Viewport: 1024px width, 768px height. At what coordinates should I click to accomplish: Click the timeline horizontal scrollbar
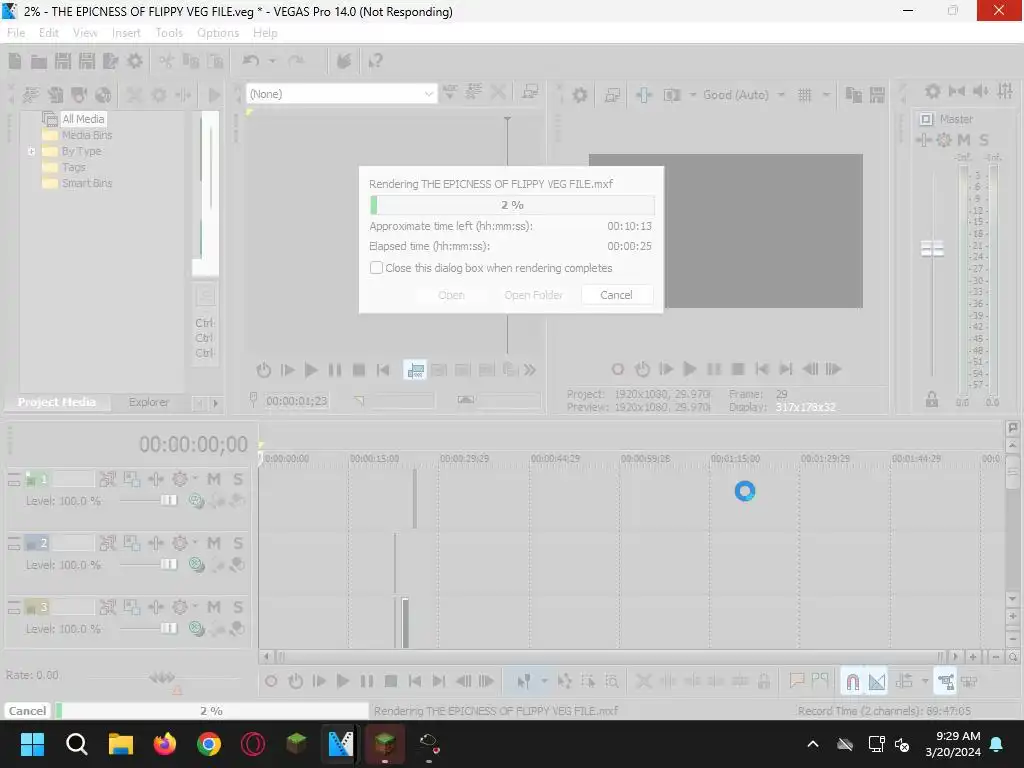609,656
